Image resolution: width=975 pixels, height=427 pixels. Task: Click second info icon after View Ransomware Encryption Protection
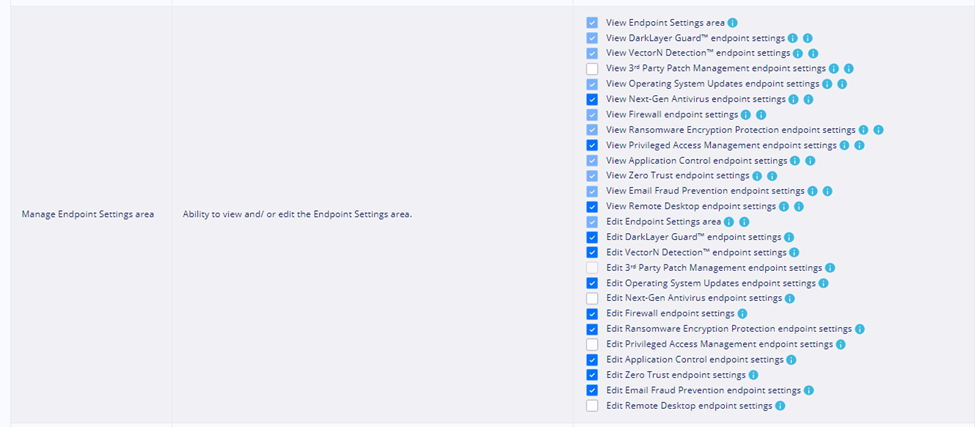(x=879, y=130)
